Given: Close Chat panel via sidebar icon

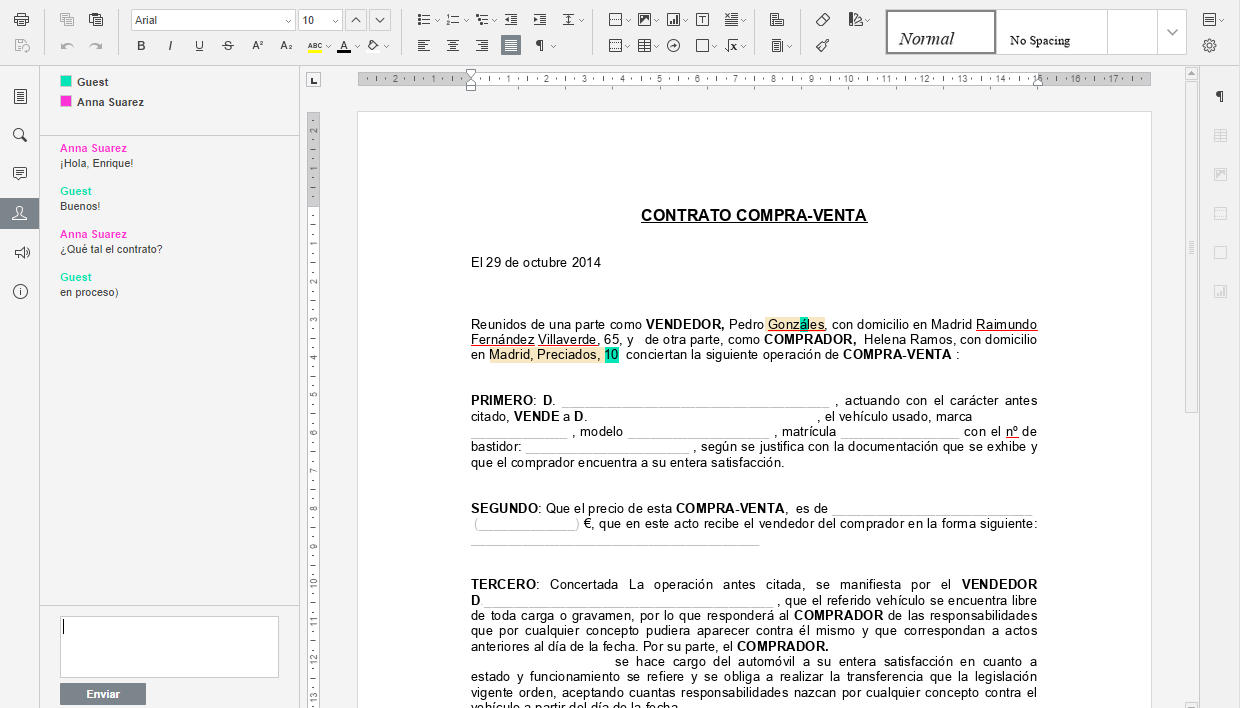Looking at the screenshot, I should pyautogui.click(x=20, y=213).
